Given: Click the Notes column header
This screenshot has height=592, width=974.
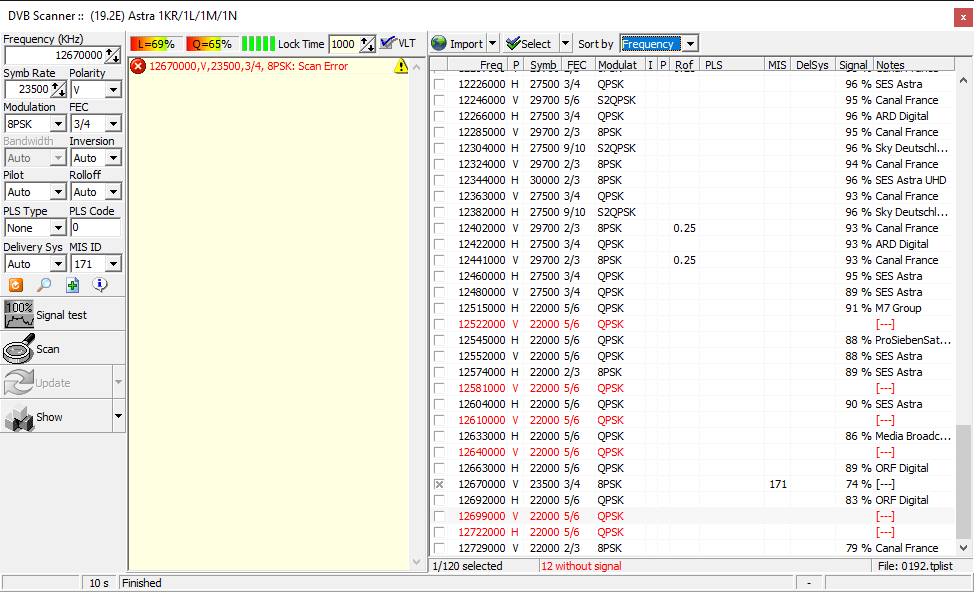Looking at the screenshot, I should pos(913,65).
